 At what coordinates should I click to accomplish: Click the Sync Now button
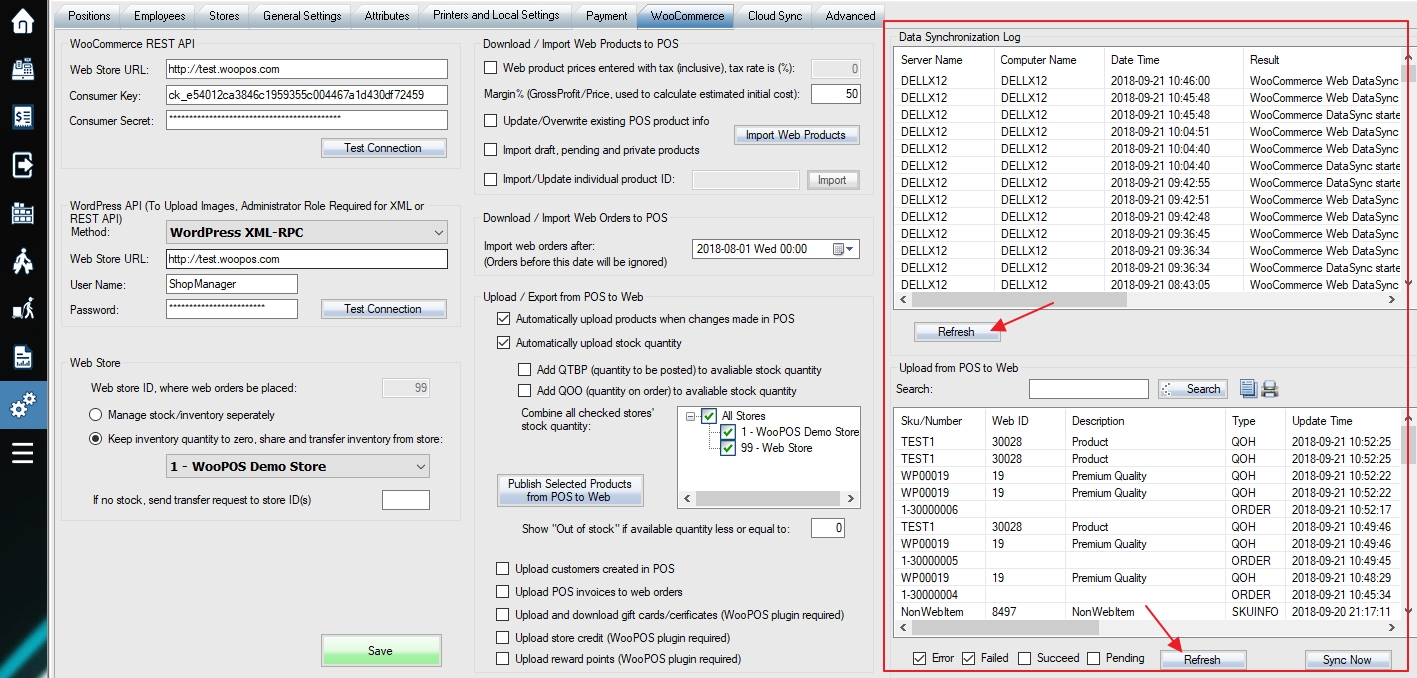[1347, 660]
